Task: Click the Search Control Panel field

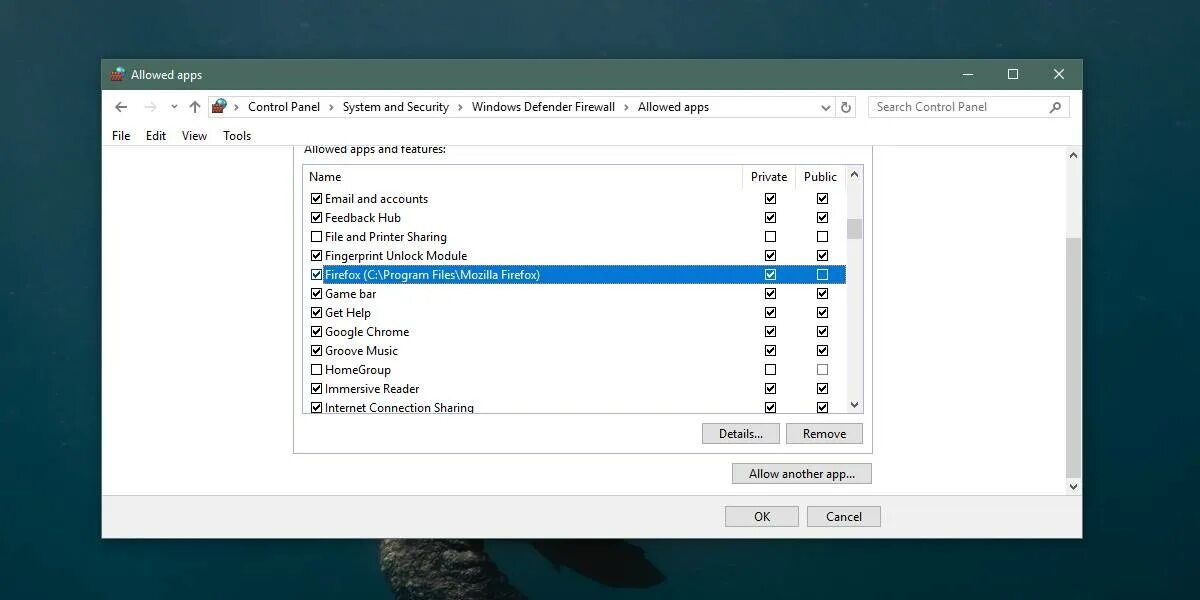Action: click(x=968, y=107)
